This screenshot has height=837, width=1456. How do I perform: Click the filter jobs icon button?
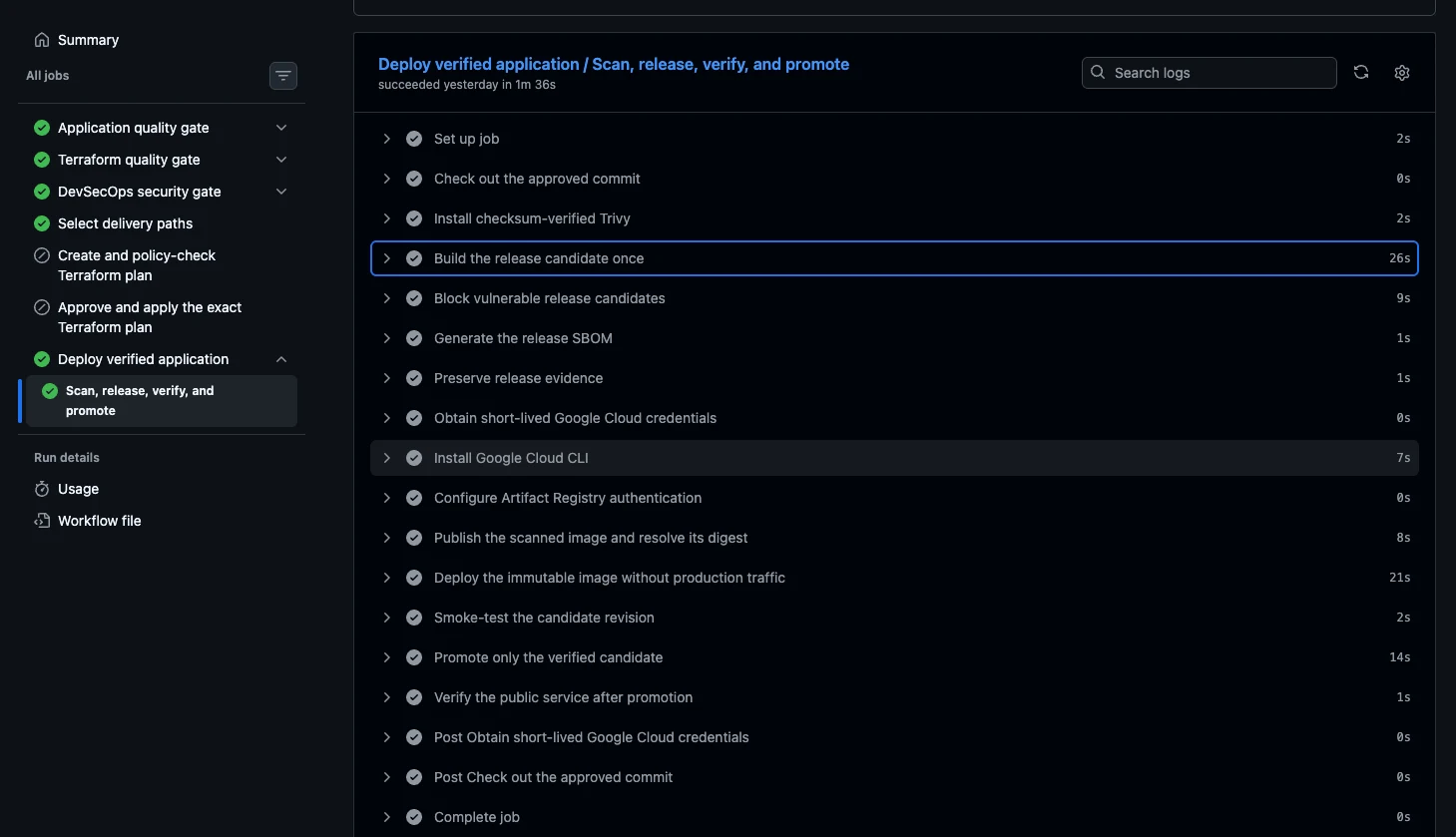(283, 76)
